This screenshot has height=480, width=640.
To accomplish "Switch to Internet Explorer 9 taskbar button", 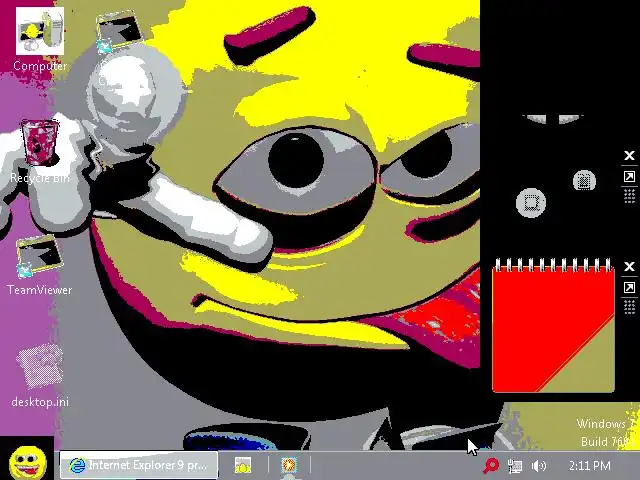I will coord(139,465).
